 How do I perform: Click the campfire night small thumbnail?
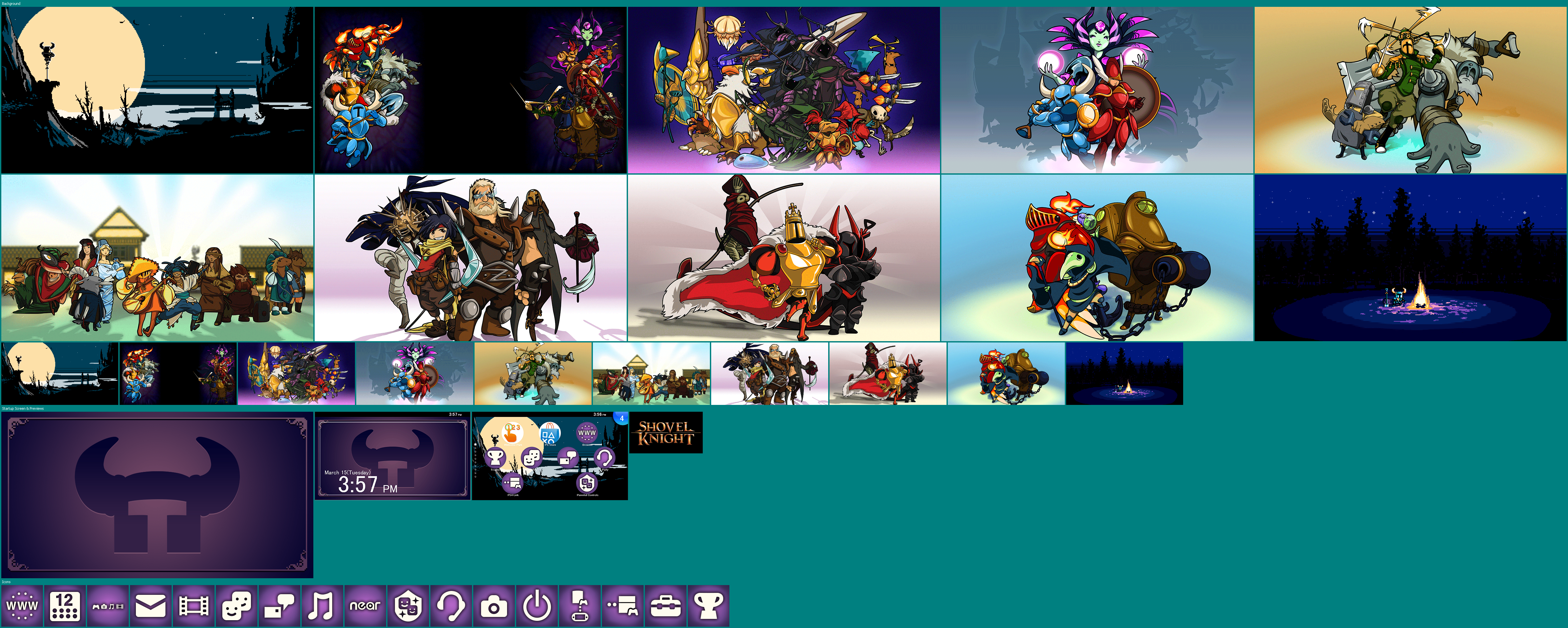click(x=1125, y=373)
